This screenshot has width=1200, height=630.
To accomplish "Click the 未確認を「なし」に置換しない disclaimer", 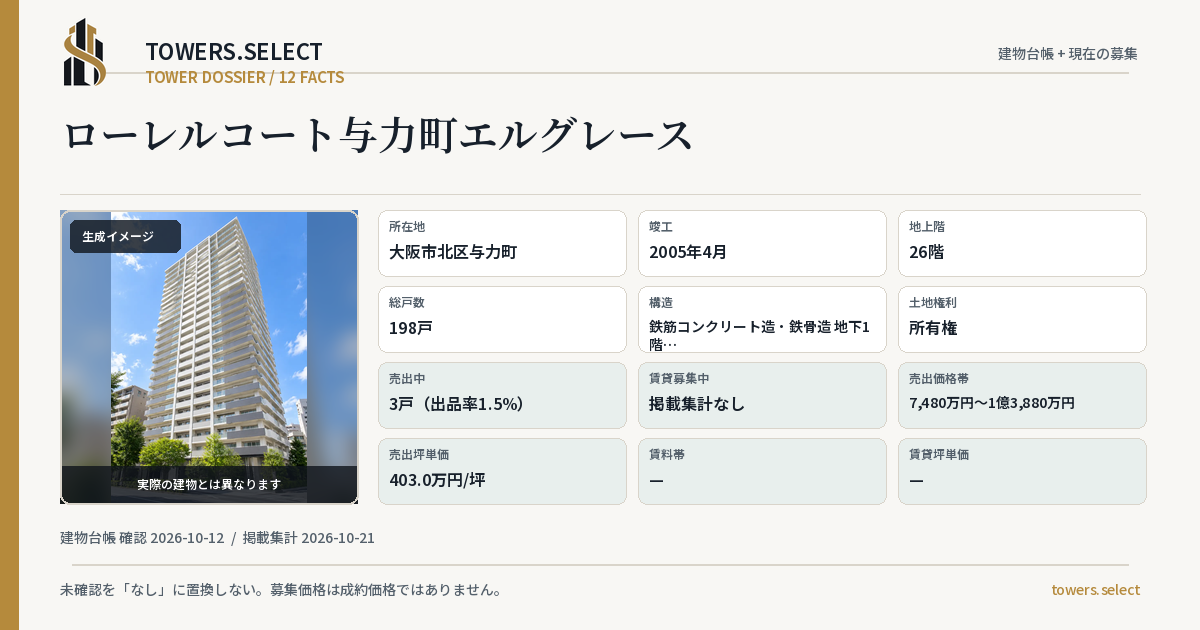I will 281,590.
